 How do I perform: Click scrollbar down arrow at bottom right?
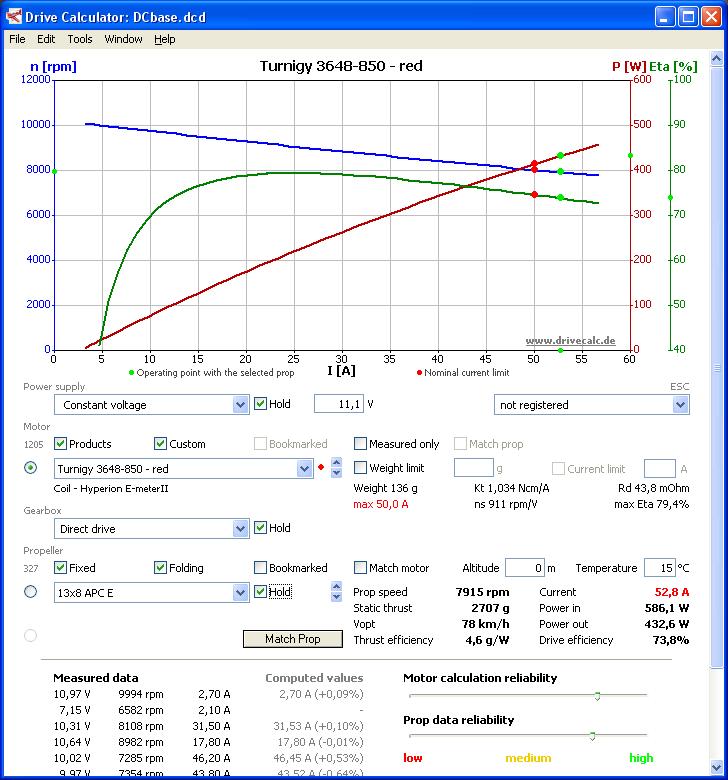click(x=717, y=768)
